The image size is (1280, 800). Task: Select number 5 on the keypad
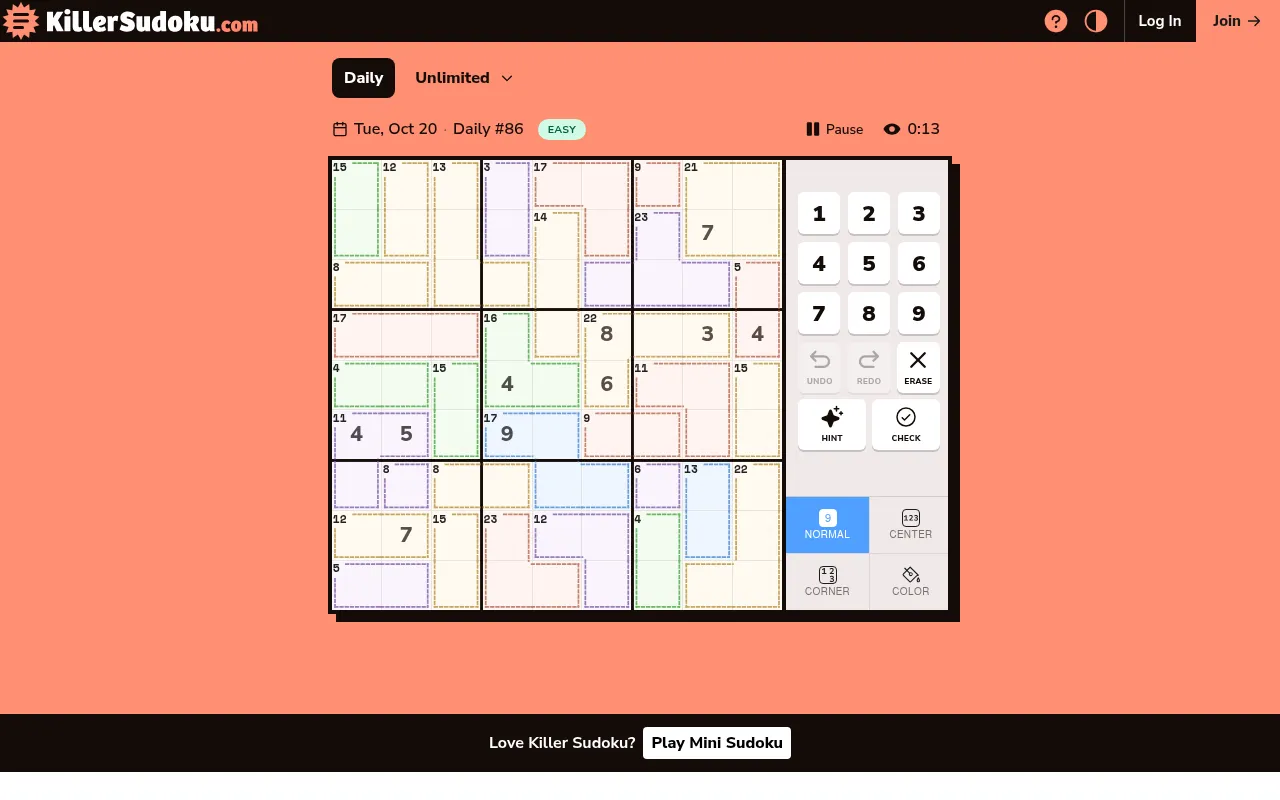tap(869, 263)
